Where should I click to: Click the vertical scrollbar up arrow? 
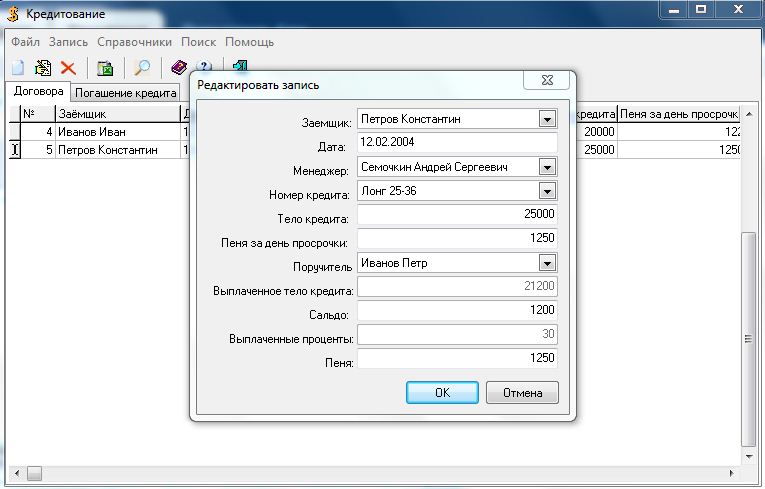pos(749,114)
